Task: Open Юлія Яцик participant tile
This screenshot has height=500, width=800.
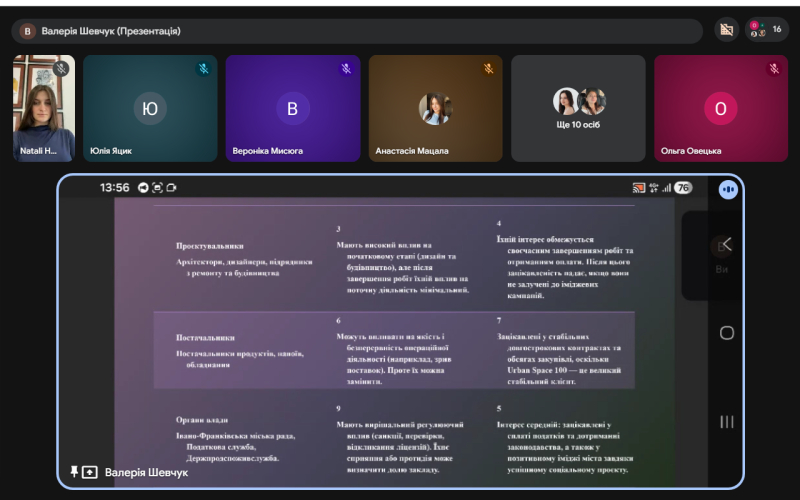Action: [x=150, y=108]
